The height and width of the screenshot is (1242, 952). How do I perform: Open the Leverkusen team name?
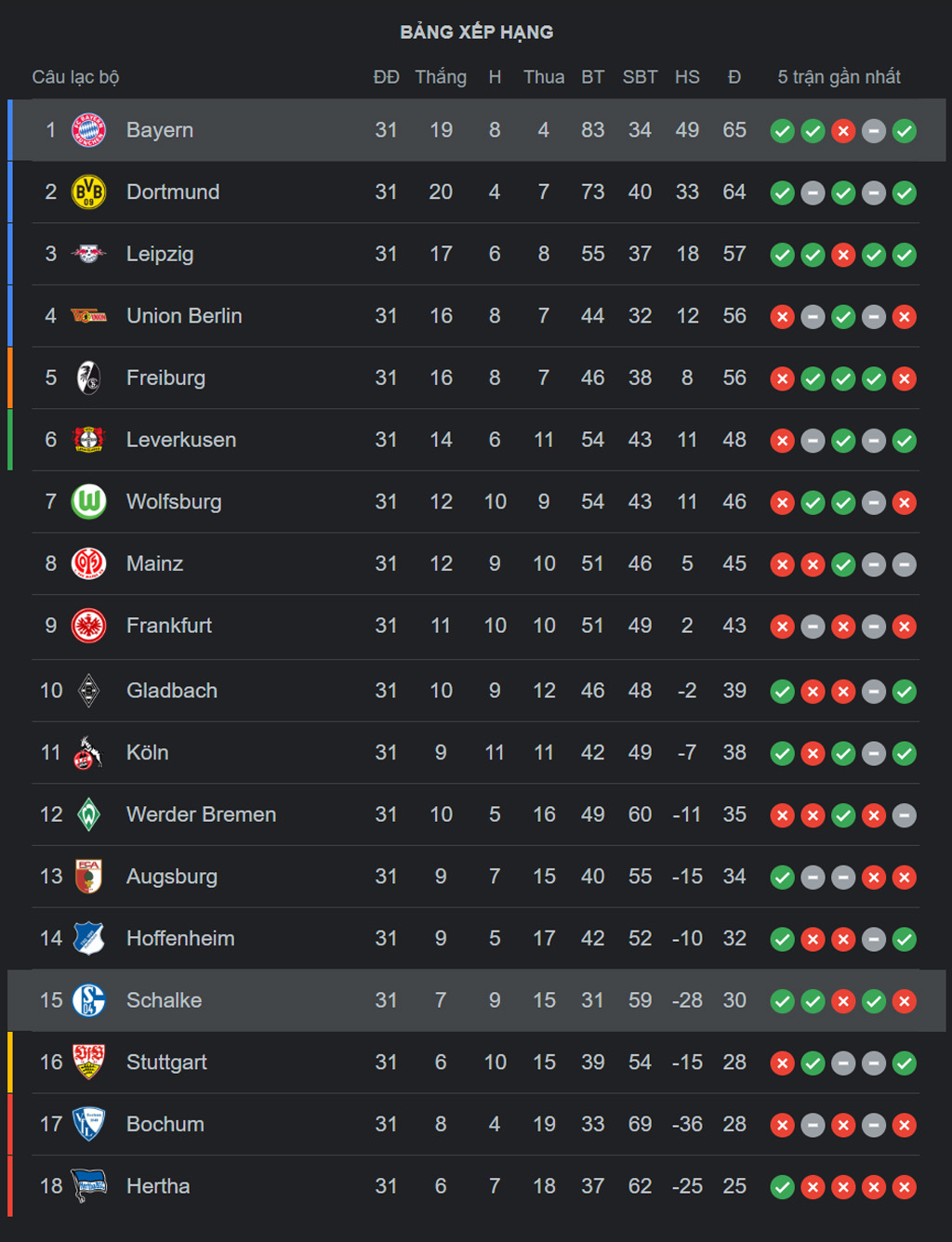coord(181,440)
